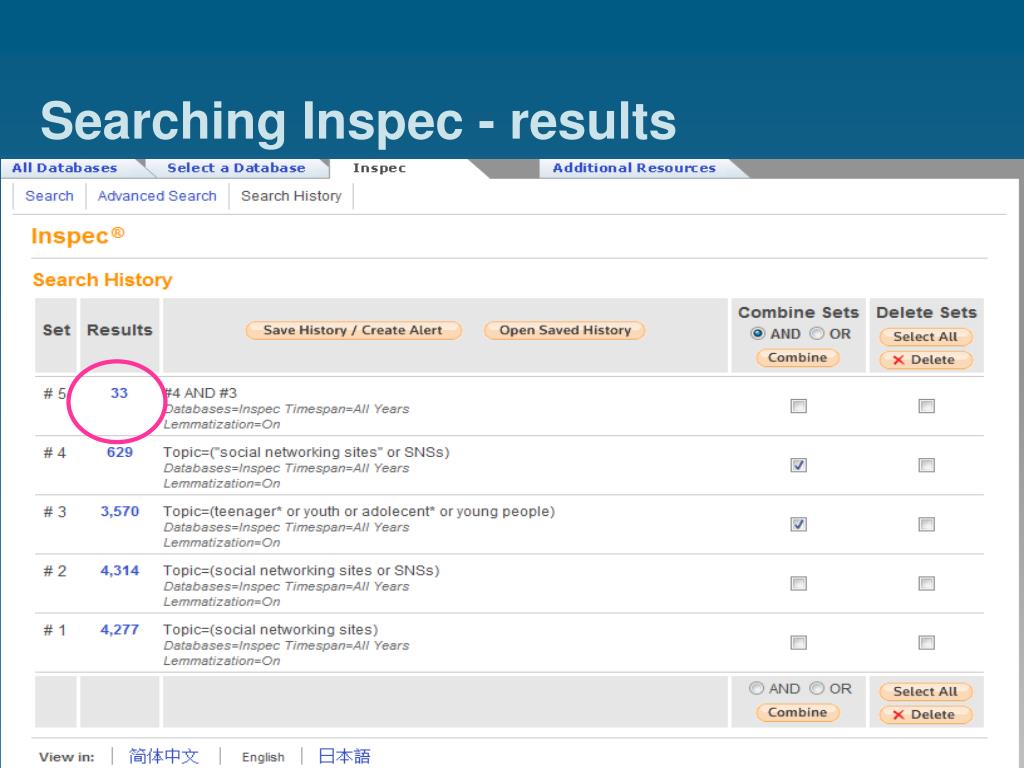Image resolution: width=1024 pixels, height=768 pixels.
Task: Select the Inspec tab
Action: [379, 168]
